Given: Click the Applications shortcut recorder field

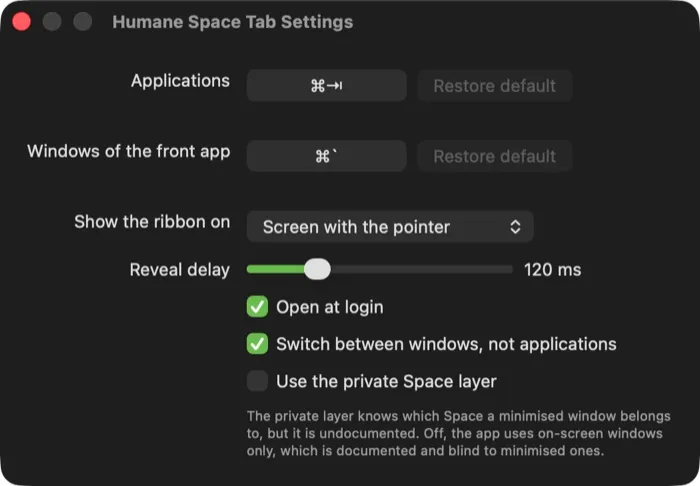Looking at the screenshot, I should (x=326, y=85).
